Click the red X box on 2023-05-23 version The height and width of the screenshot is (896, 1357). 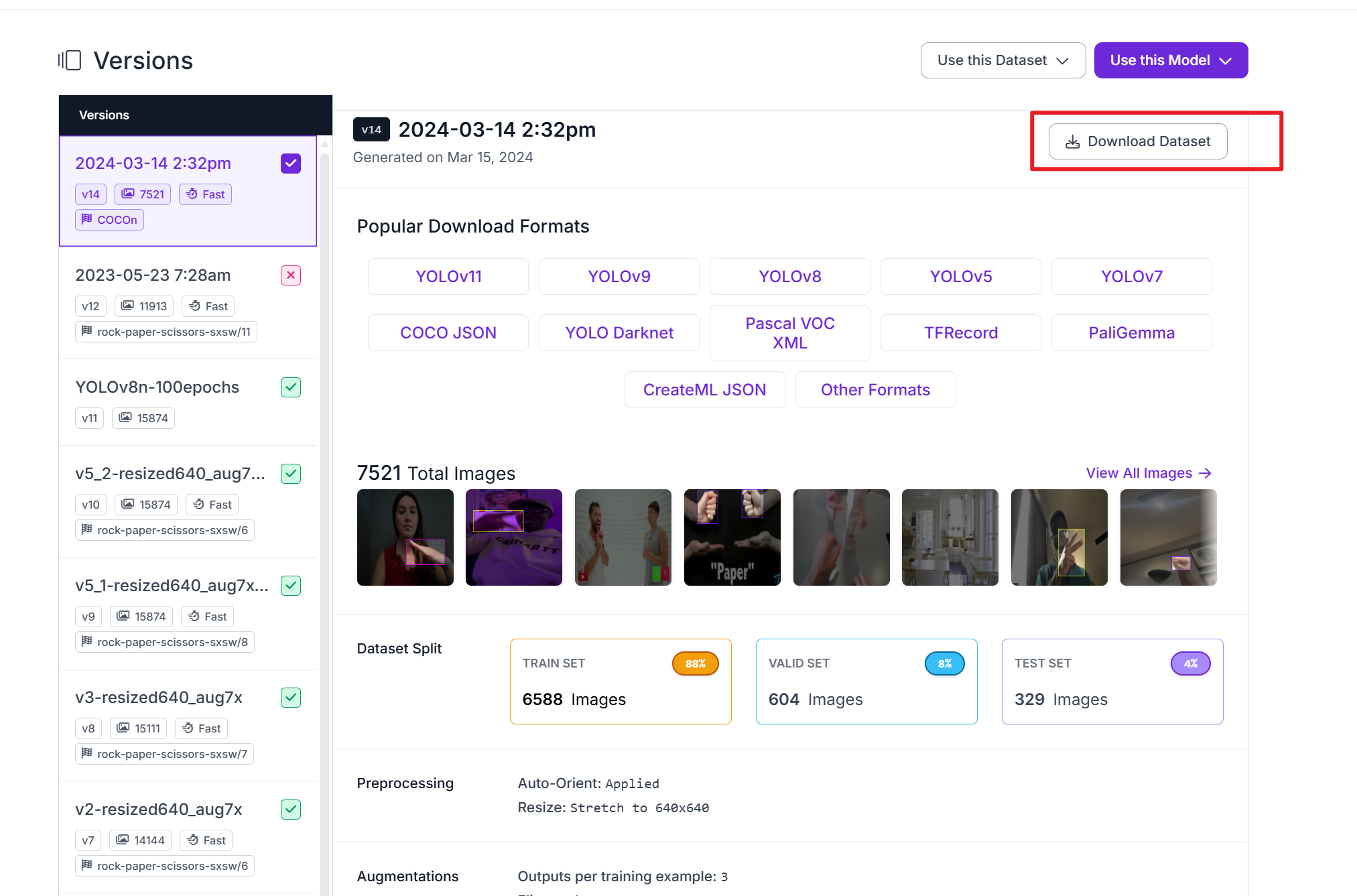tap(291, 275)
